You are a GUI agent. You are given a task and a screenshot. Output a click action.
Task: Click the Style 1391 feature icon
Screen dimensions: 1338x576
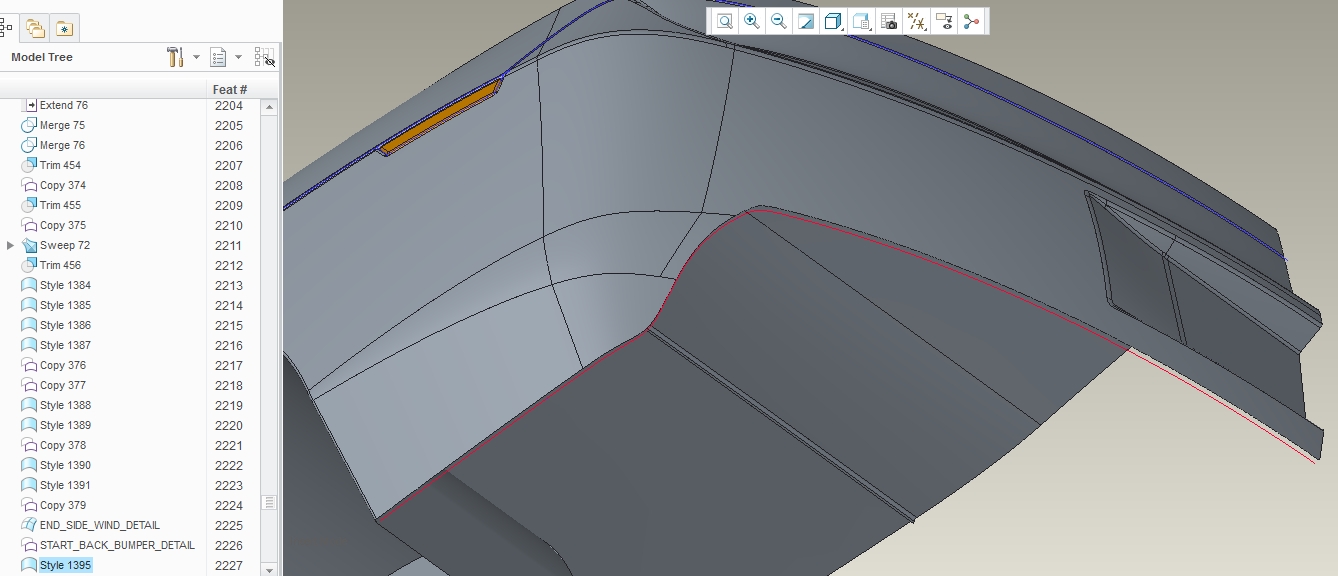[29, 485]
